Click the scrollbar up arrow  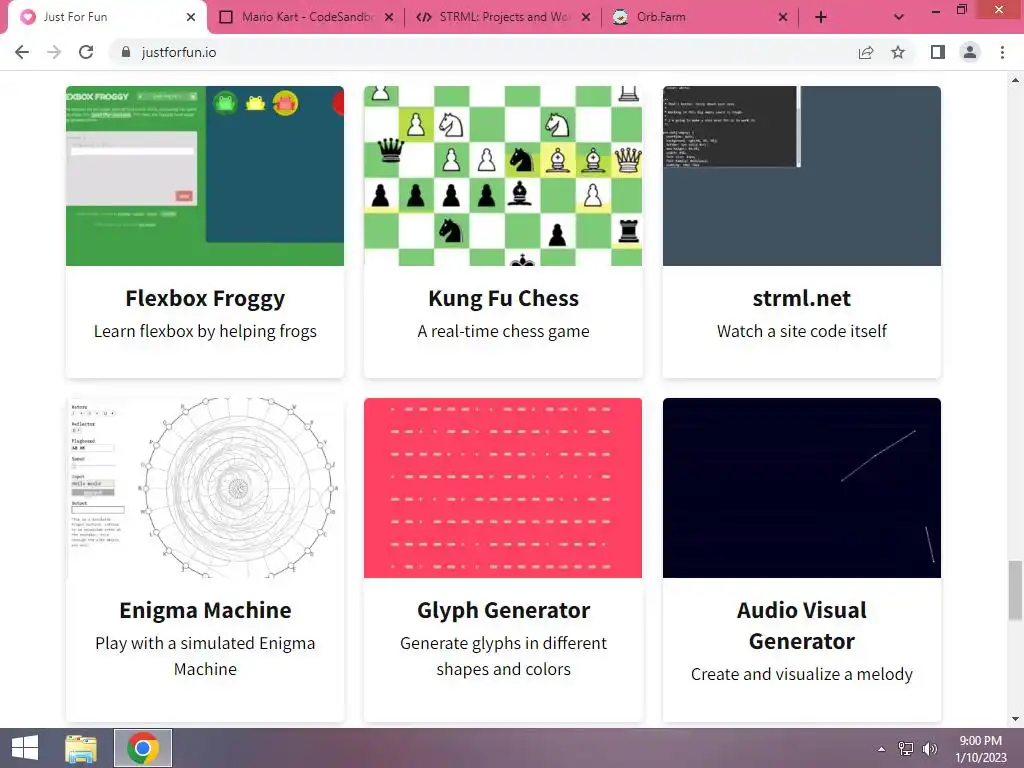[1015, 80]
